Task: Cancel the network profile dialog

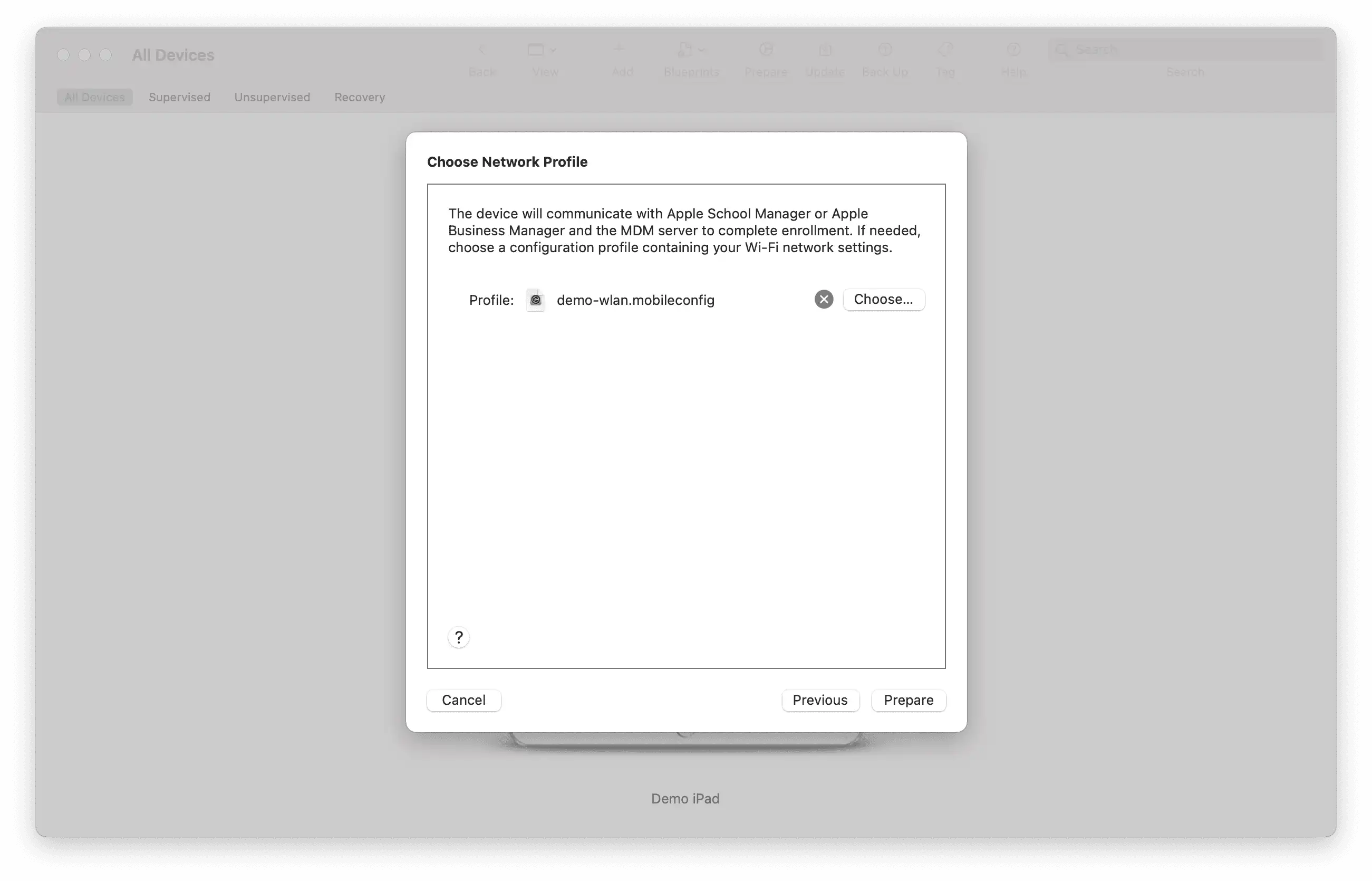Action: tap(463, 700)
